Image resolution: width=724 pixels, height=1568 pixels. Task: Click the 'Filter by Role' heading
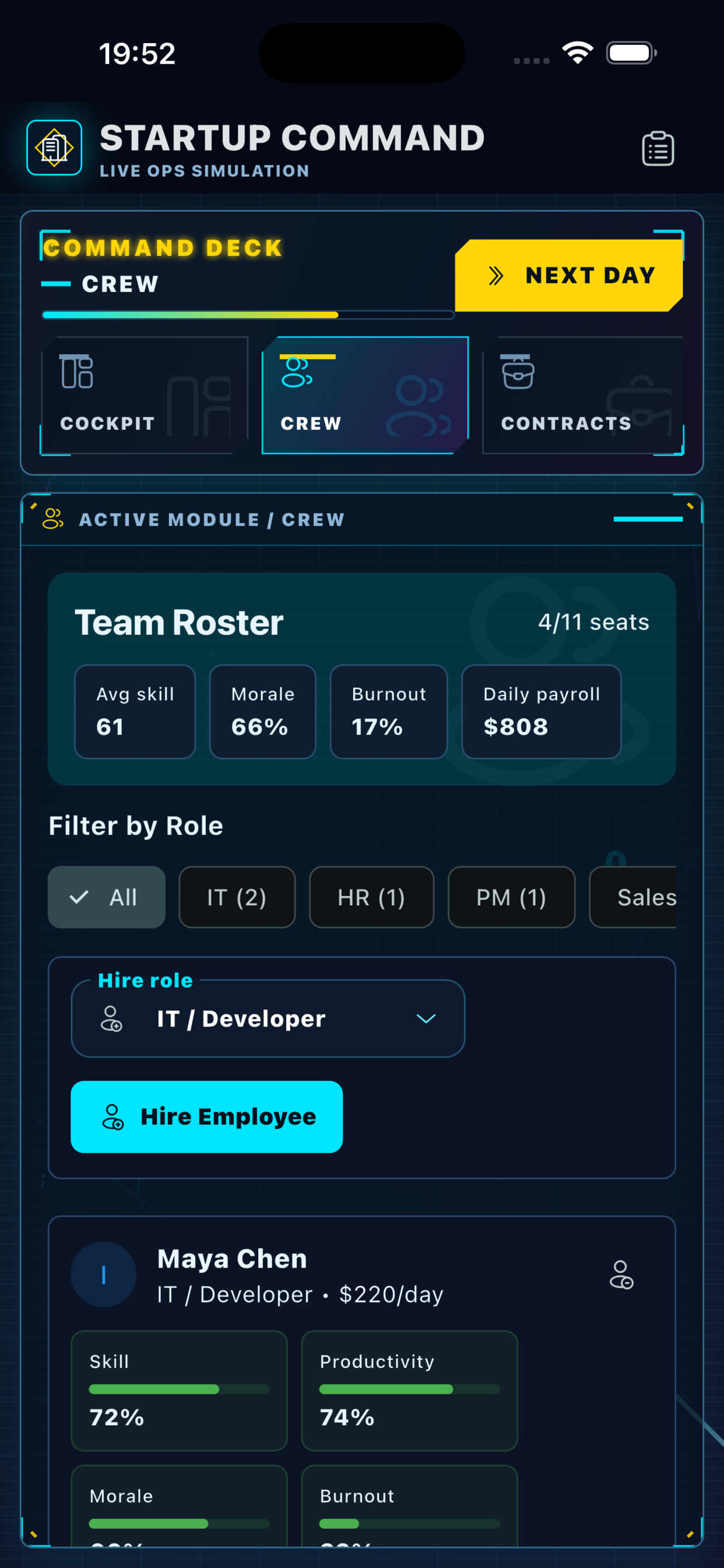pos(136,826)
